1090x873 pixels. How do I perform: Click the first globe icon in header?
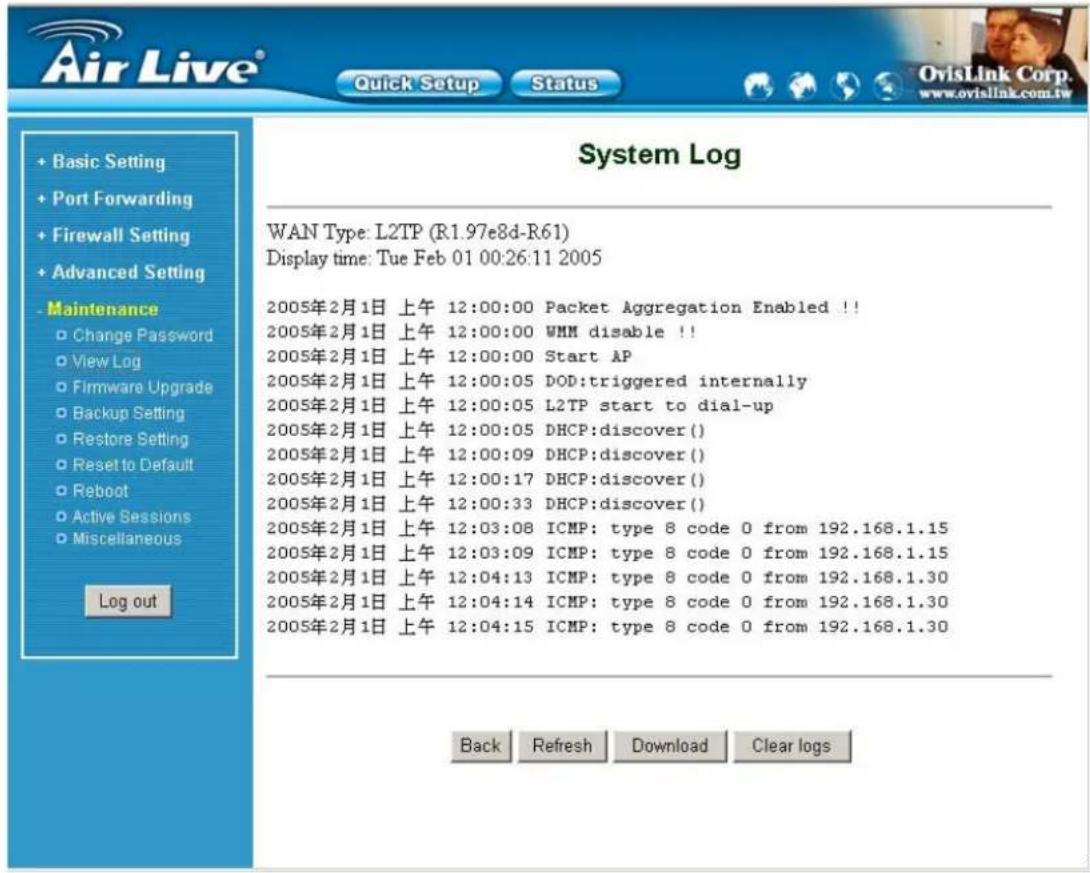(758, 86)
